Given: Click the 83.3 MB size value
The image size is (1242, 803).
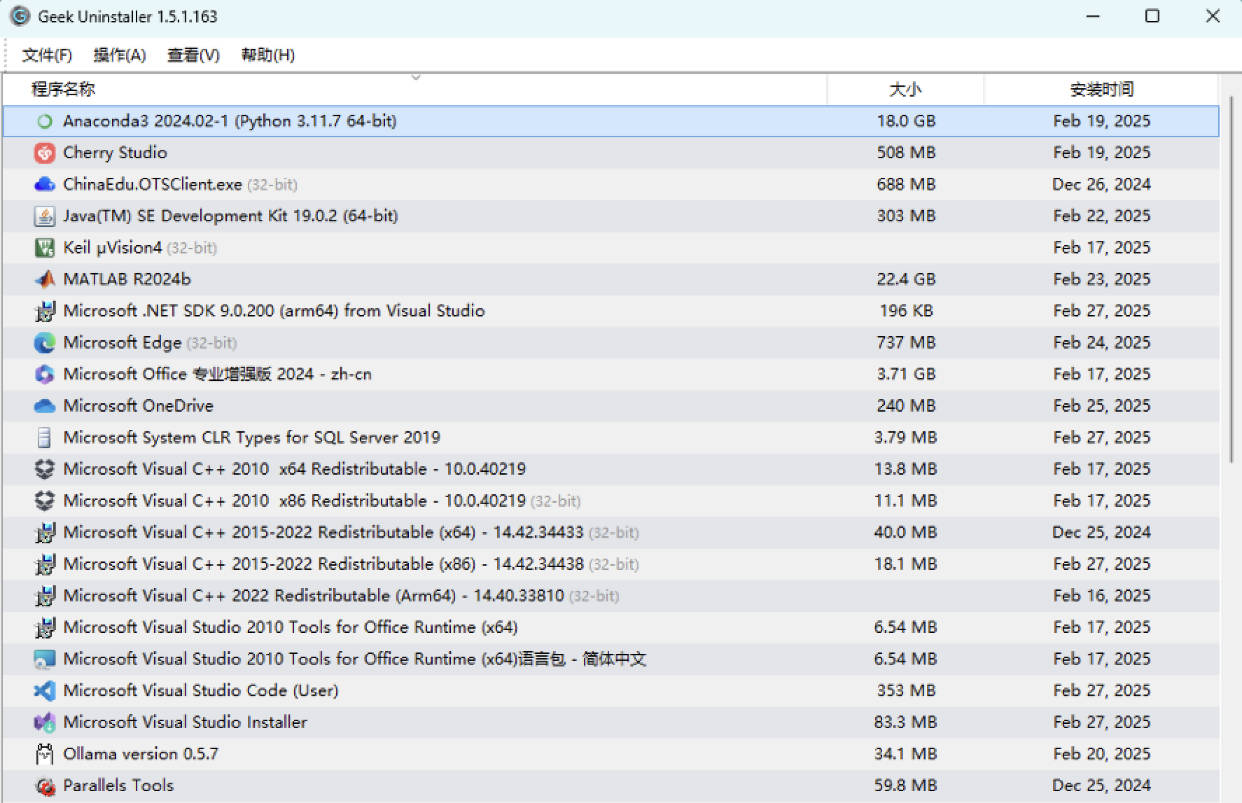Looking at the screenshot, I should (905, 723).
